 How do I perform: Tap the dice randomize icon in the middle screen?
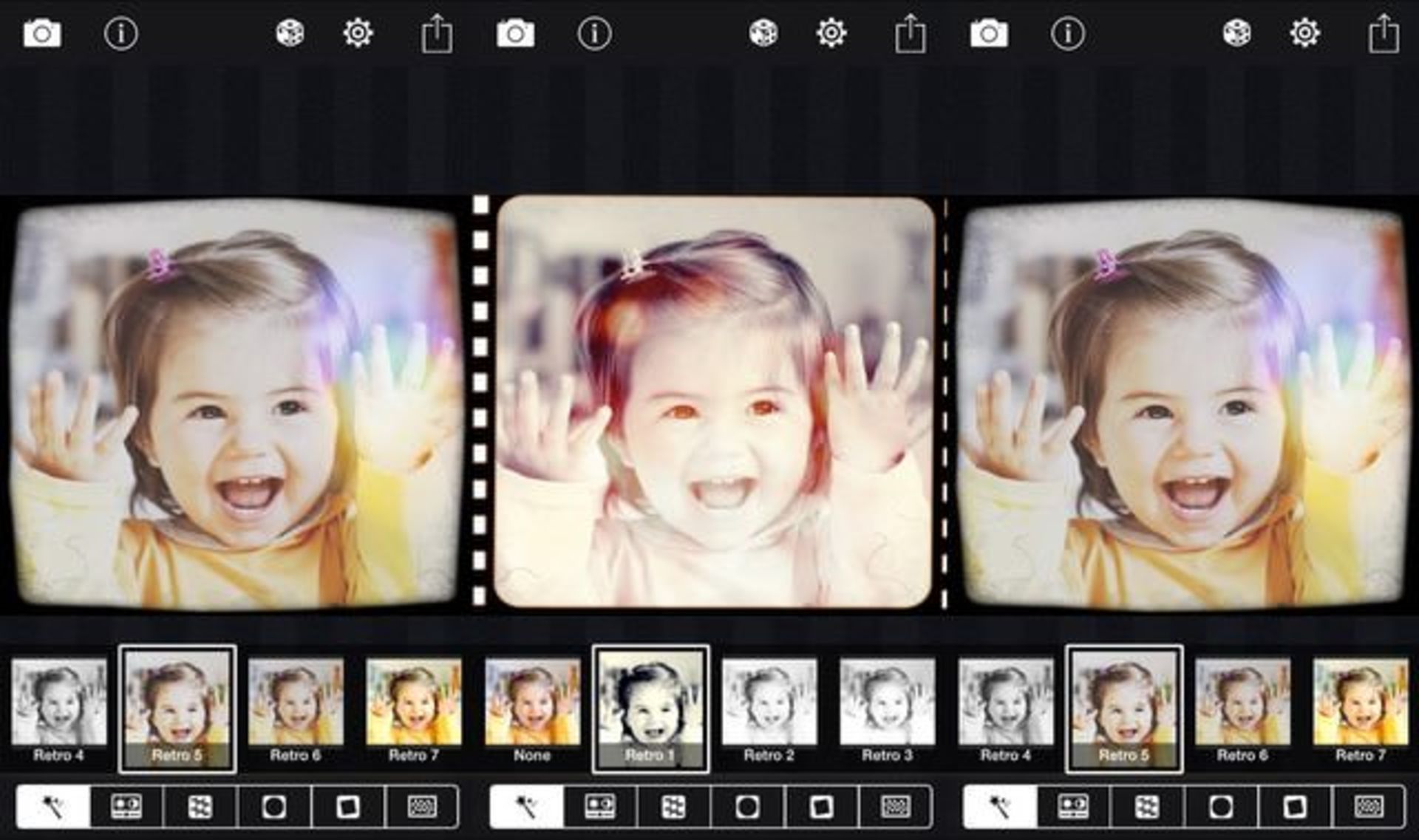[763, 34]
